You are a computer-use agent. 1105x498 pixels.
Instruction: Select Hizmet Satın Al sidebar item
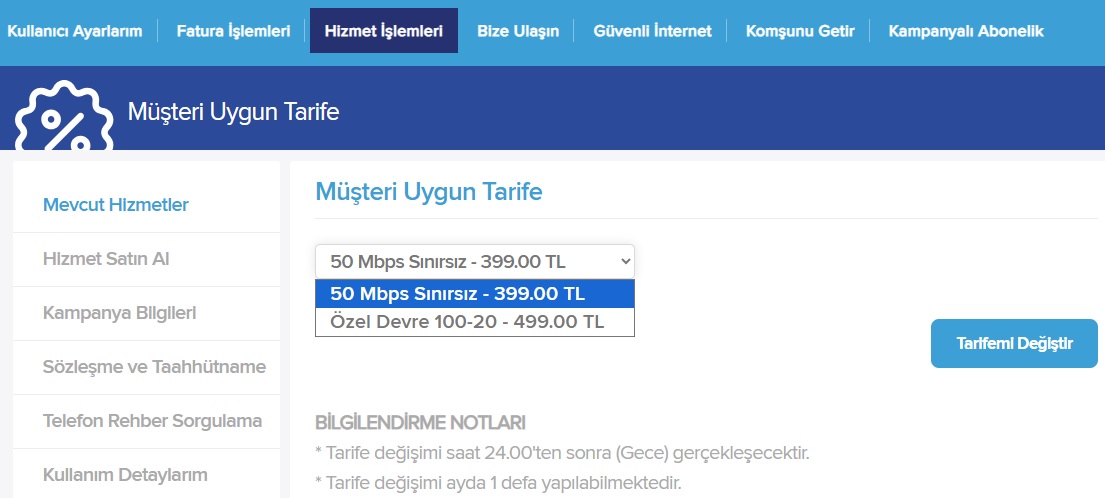[x=106, y=259]
